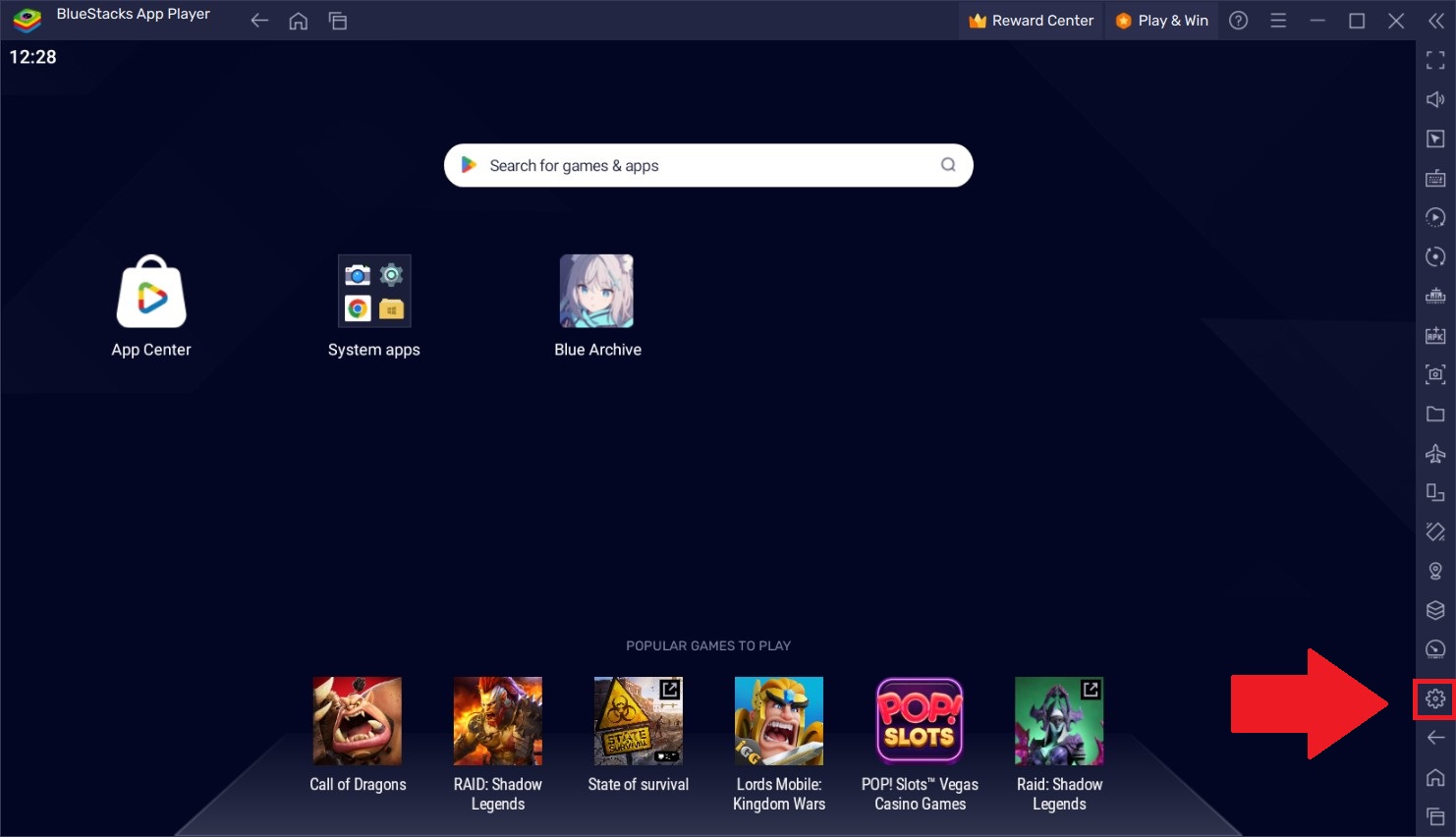Open the App Center

point(150,291)
